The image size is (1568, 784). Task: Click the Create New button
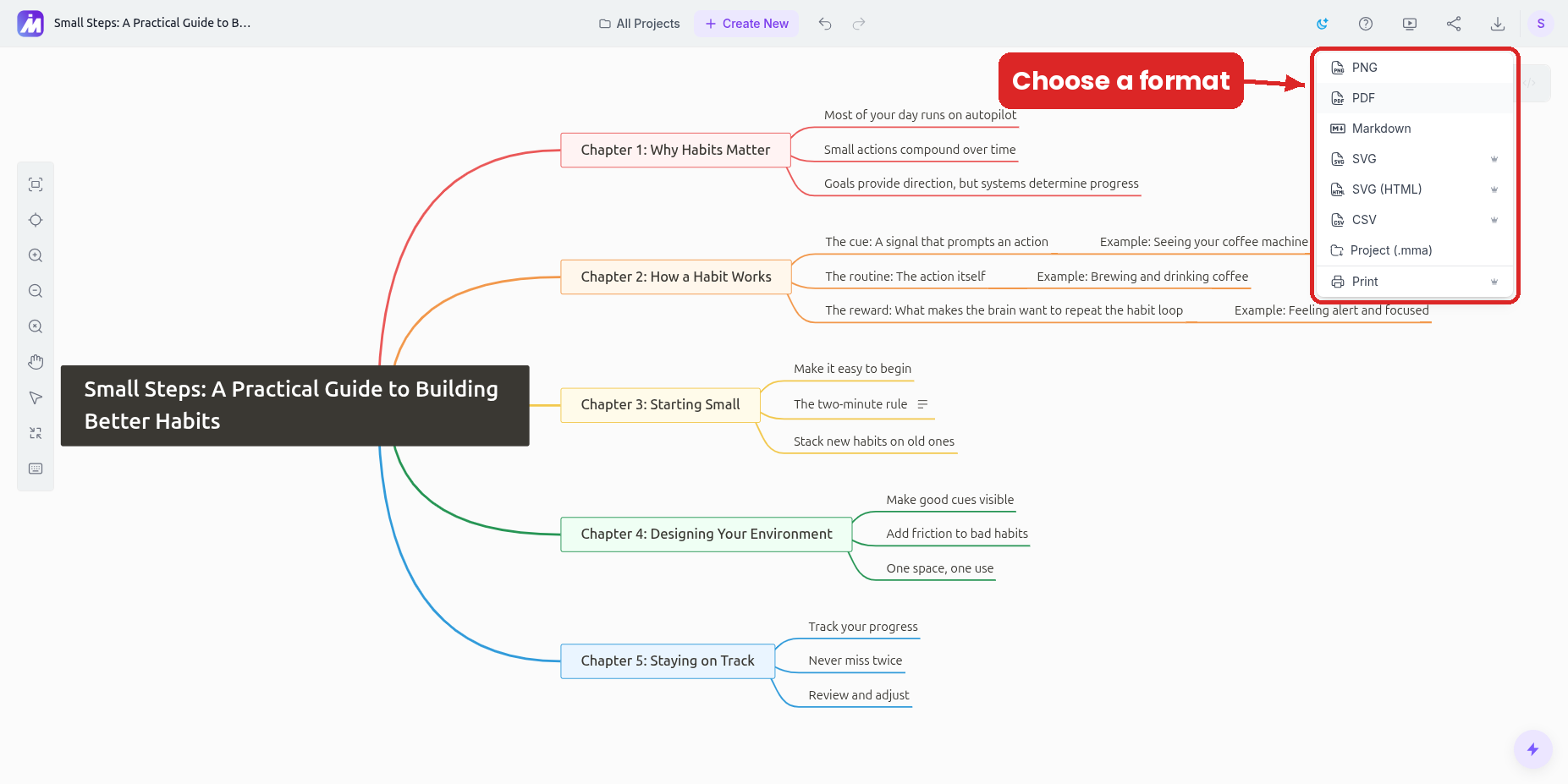(746, 24)
